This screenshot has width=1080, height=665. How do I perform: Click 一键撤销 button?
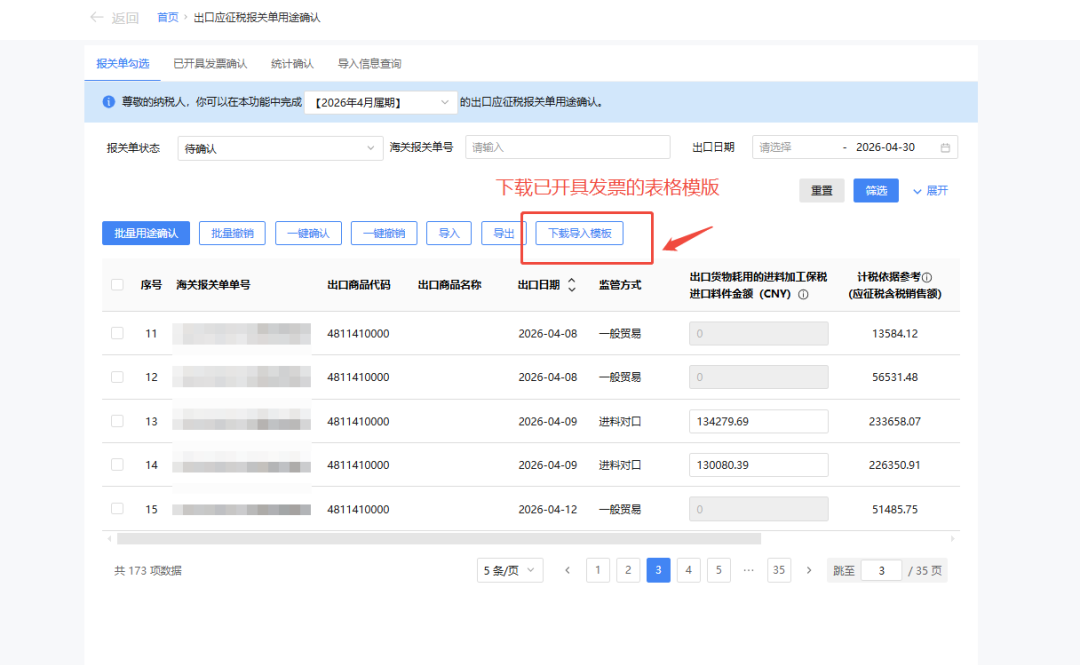click(384, 233)
